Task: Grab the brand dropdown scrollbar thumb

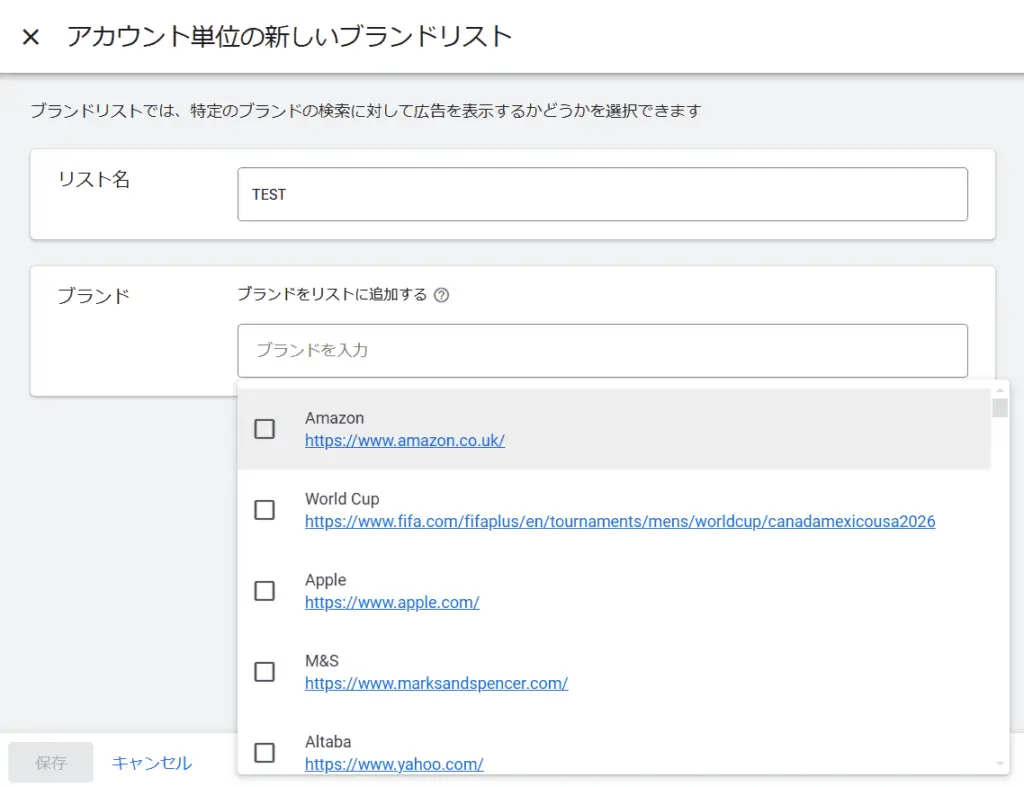Action: click(x=1000, y=408)
